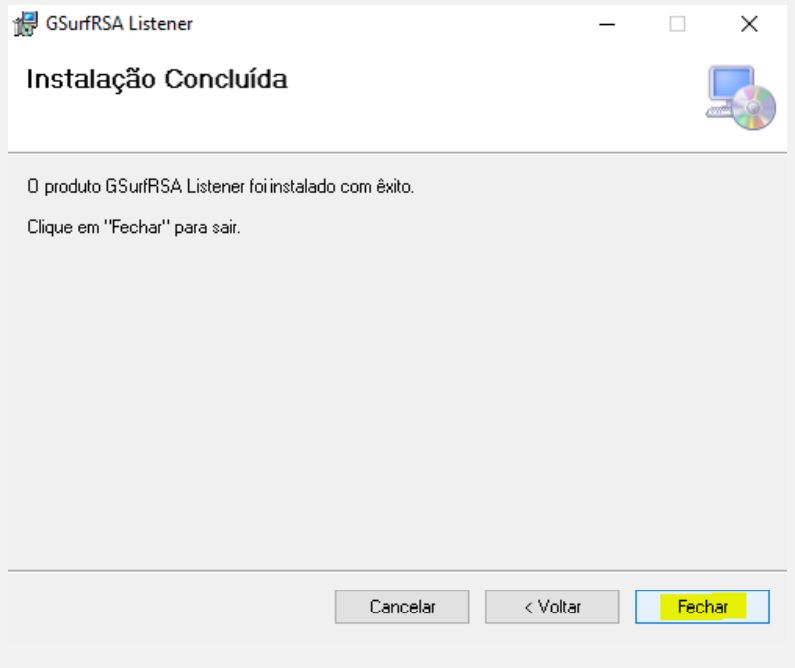
Task: Go back with the < Voltar button
Action: click(x=552, y=607)
